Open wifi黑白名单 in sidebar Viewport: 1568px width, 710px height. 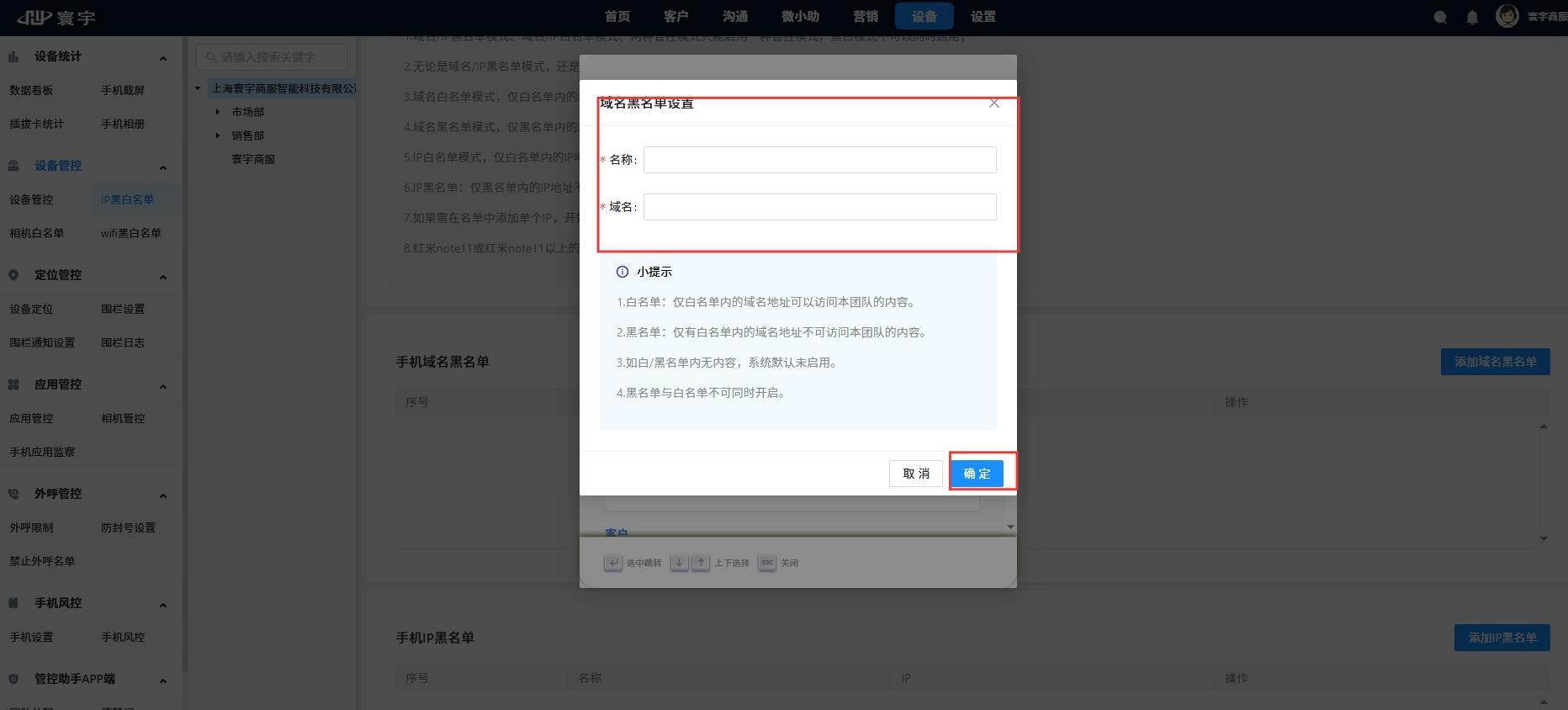click(x=131, y=233)
